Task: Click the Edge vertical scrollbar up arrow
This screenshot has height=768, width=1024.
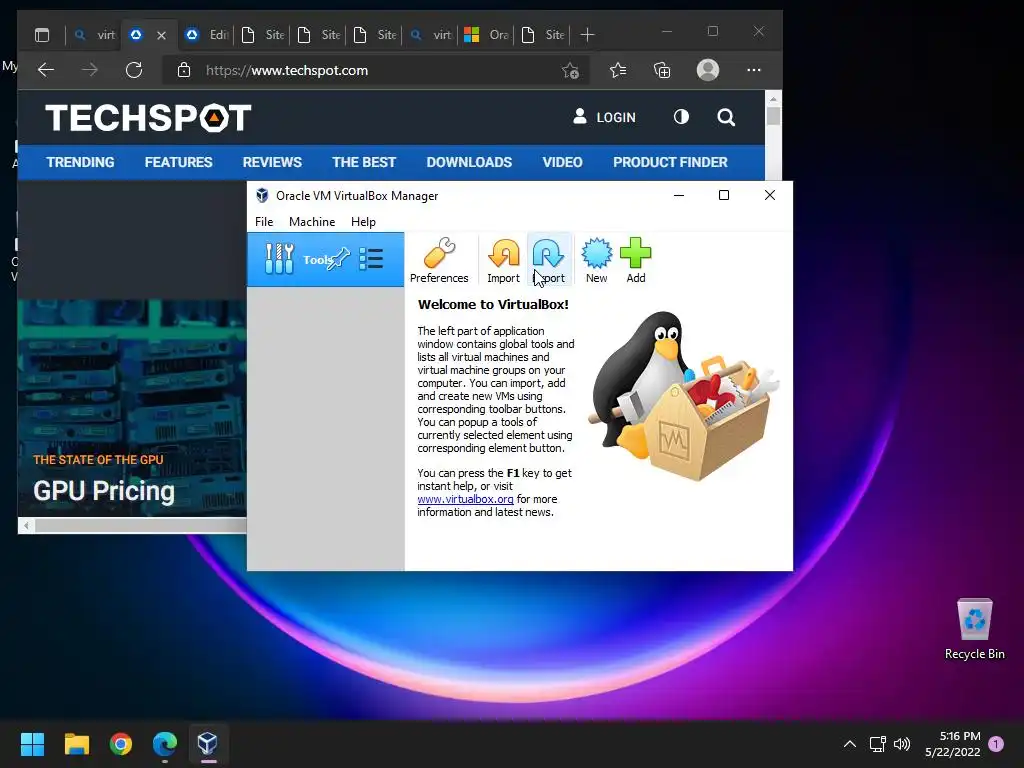Action: click(773, 99)
